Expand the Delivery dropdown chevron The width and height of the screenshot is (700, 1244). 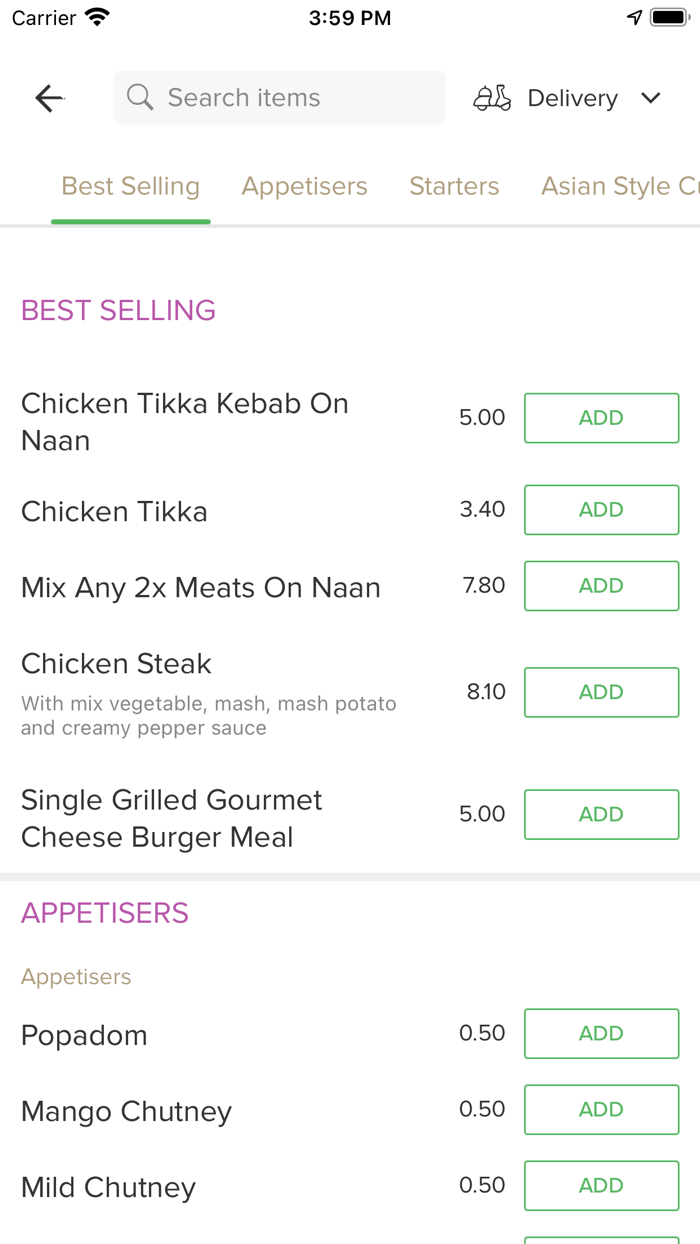[x=651, y=98]
